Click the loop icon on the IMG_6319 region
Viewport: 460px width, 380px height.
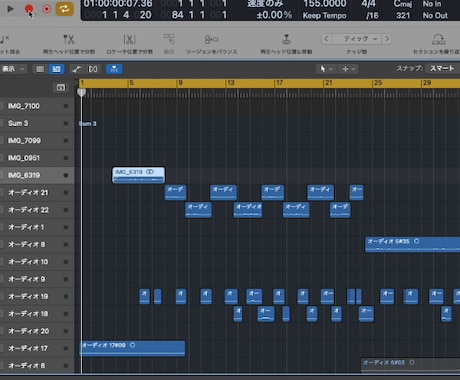(150, 172)
